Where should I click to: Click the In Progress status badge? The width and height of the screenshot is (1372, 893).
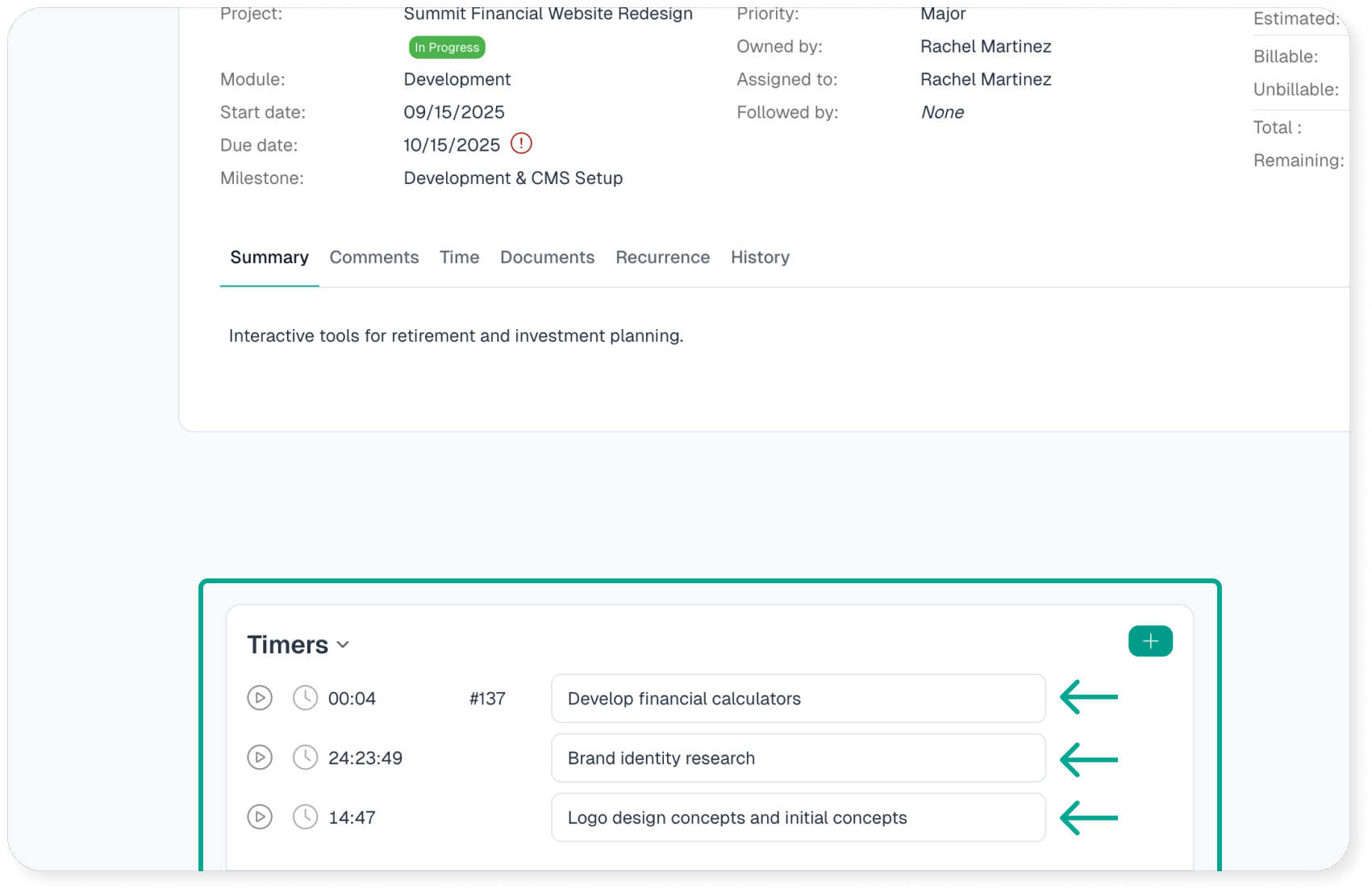(x=447, y=48)
